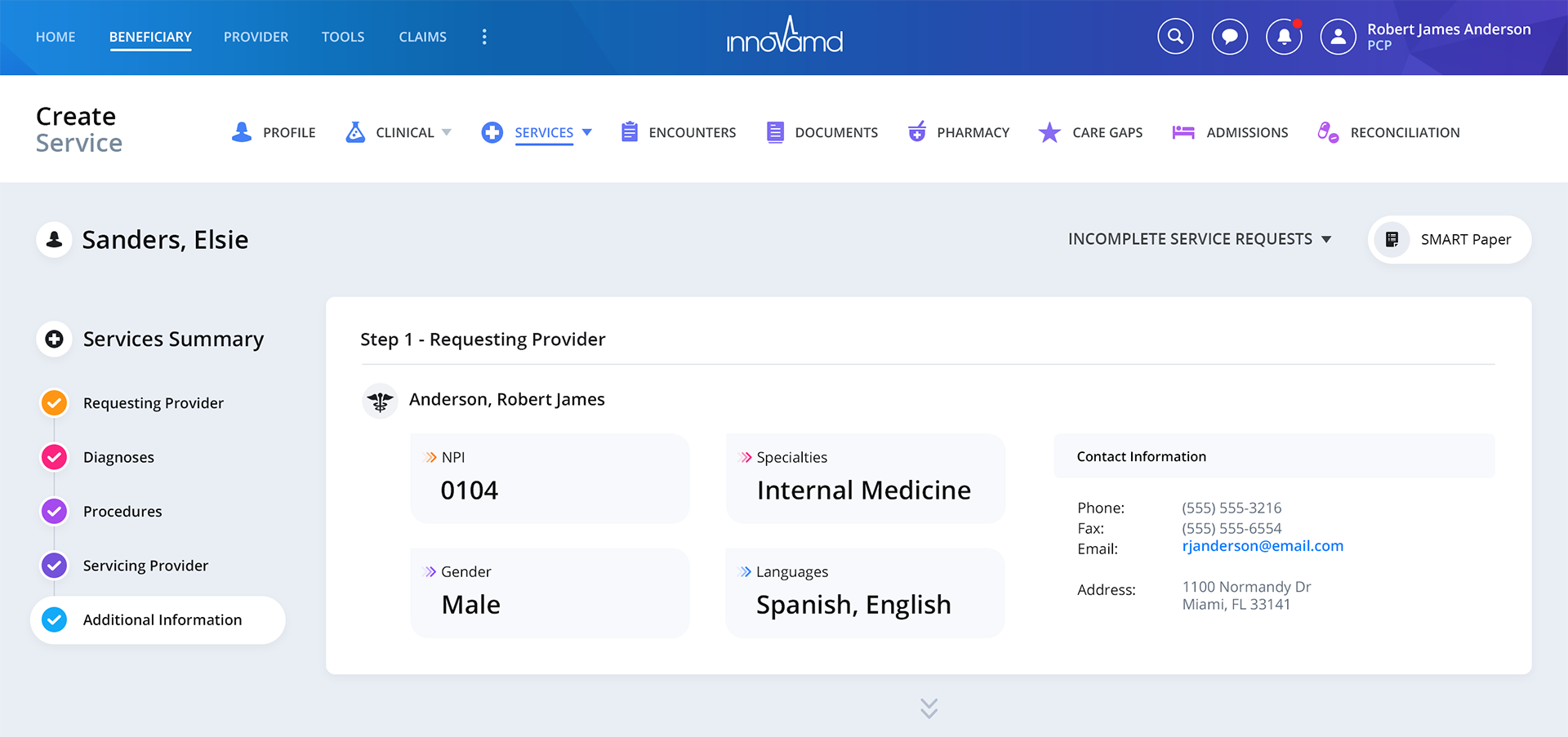Click the user avatar icon in header
Image resolution: width=1568 pixels, height=737 pixels.
[x=1338, y=37]
